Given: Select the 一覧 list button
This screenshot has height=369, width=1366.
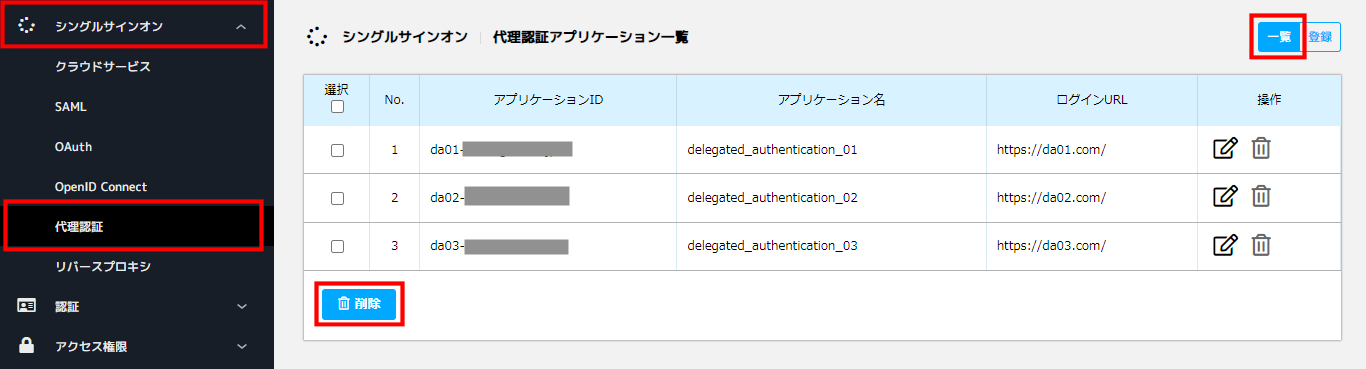Looking at the screenshot, I should point(1279,37).
